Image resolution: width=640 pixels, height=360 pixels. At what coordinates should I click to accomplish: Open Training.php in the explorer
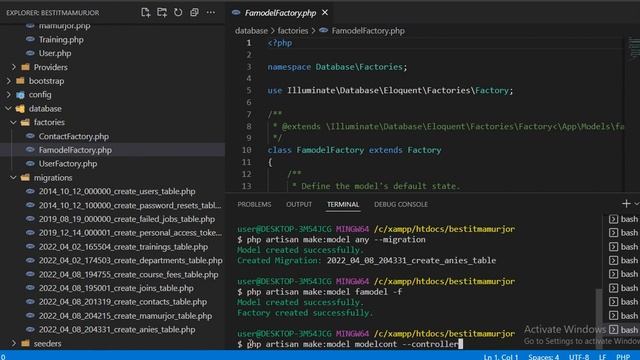coord(61,40)
